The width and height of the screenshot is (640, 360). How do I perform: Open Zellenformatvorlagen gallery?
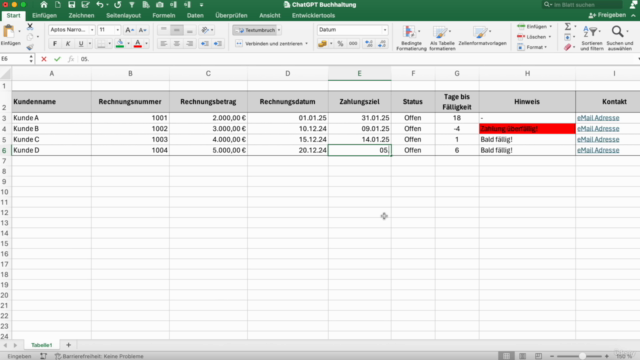(x=482, y=36)
